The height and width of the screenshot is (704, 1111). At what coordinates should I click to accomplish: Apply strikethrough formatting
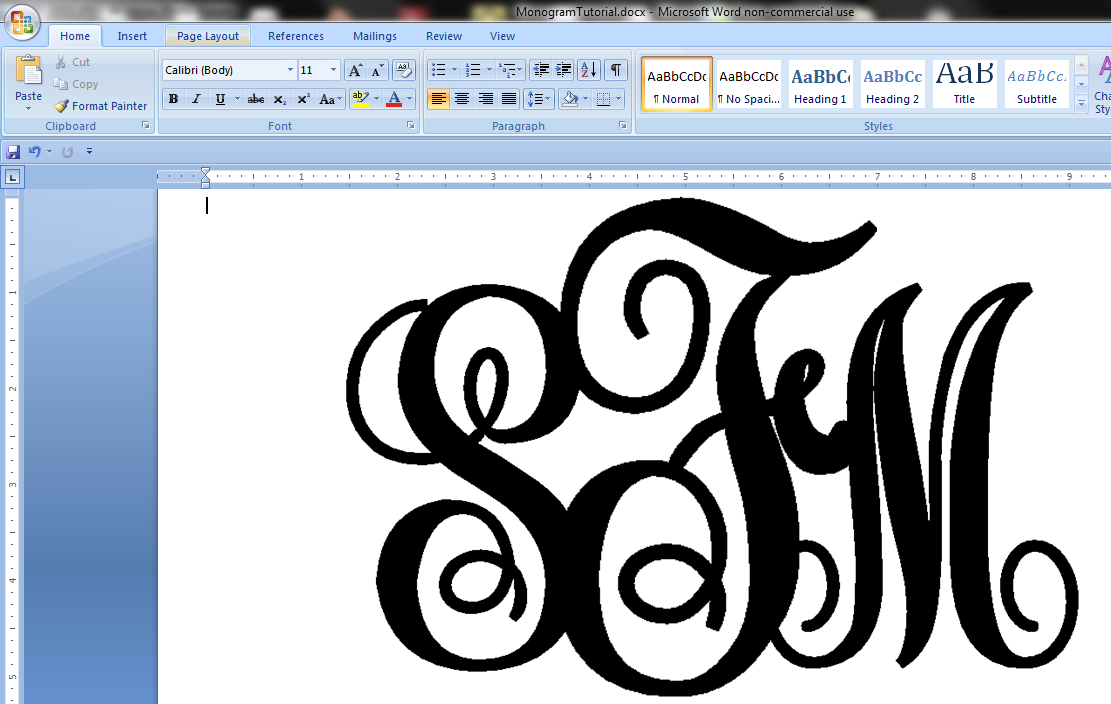[x=256, y=99]
